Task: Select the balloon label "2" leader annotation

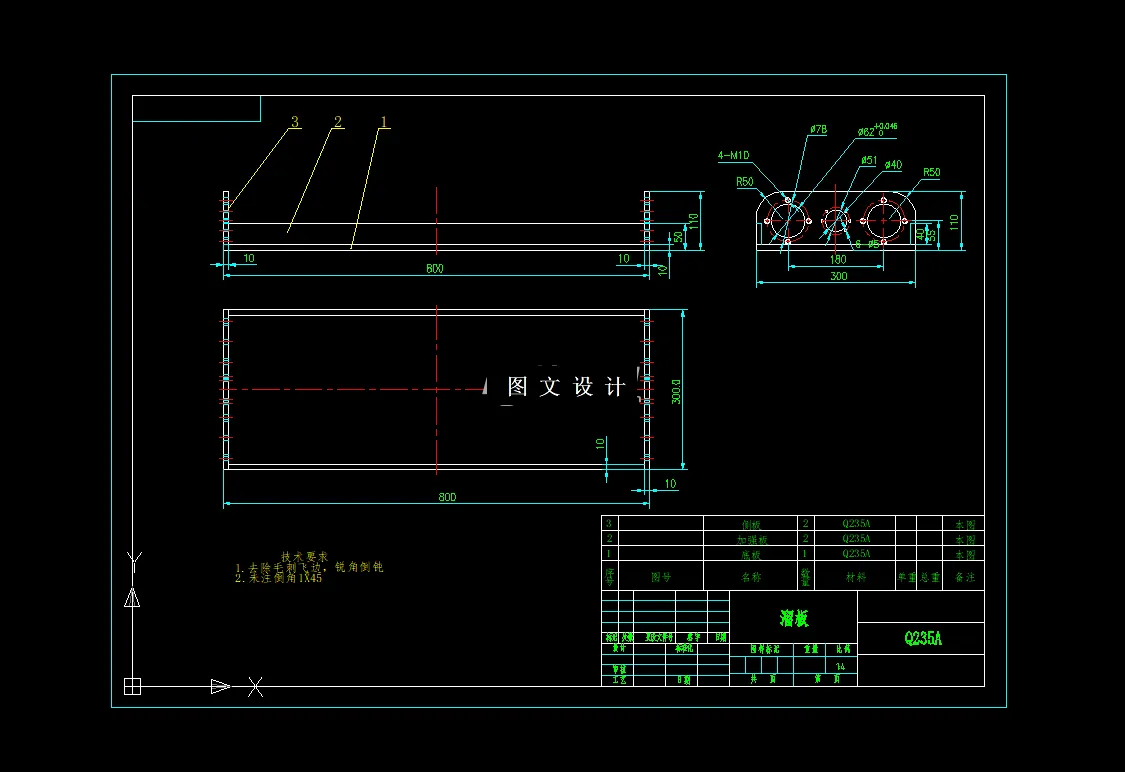Action: pos(338,122)
